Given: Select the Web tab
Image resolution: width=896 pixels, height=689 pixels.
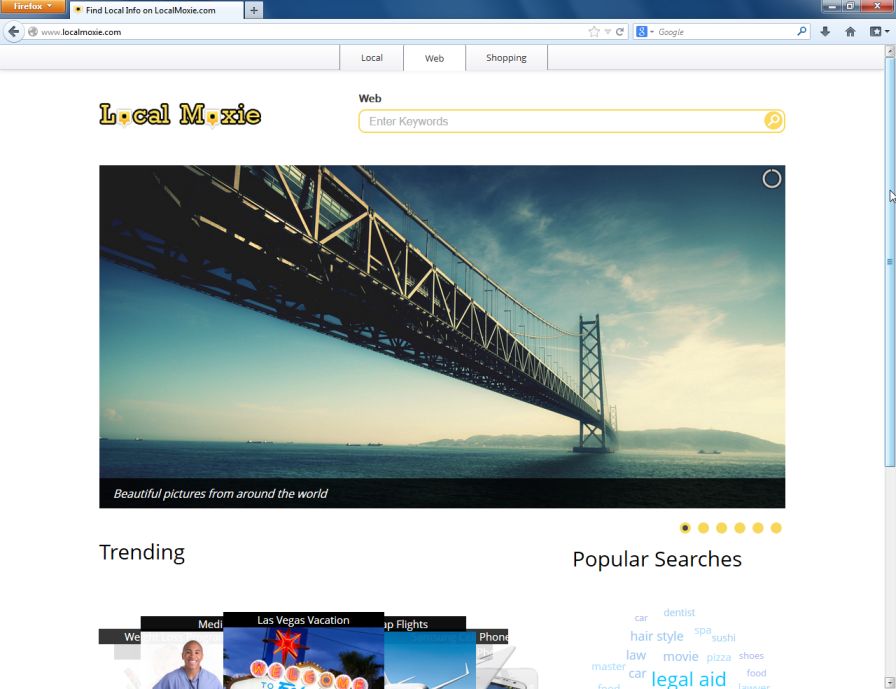Looking at the screenshot, I should [434, 58].
